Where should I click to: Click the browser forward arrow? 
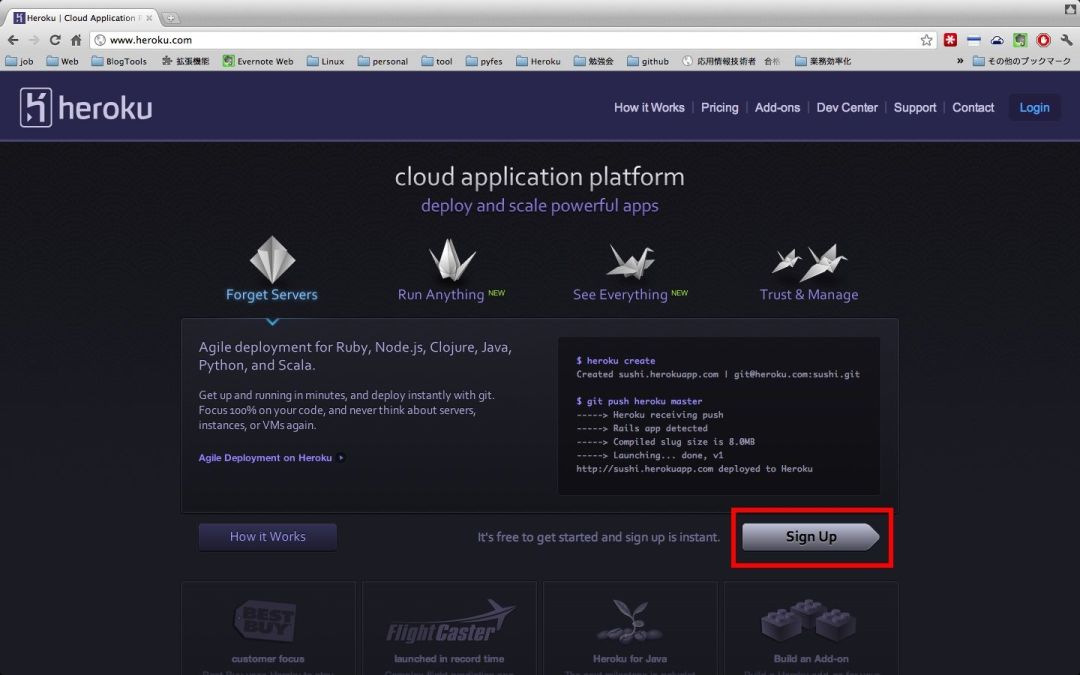pos(34,40)
